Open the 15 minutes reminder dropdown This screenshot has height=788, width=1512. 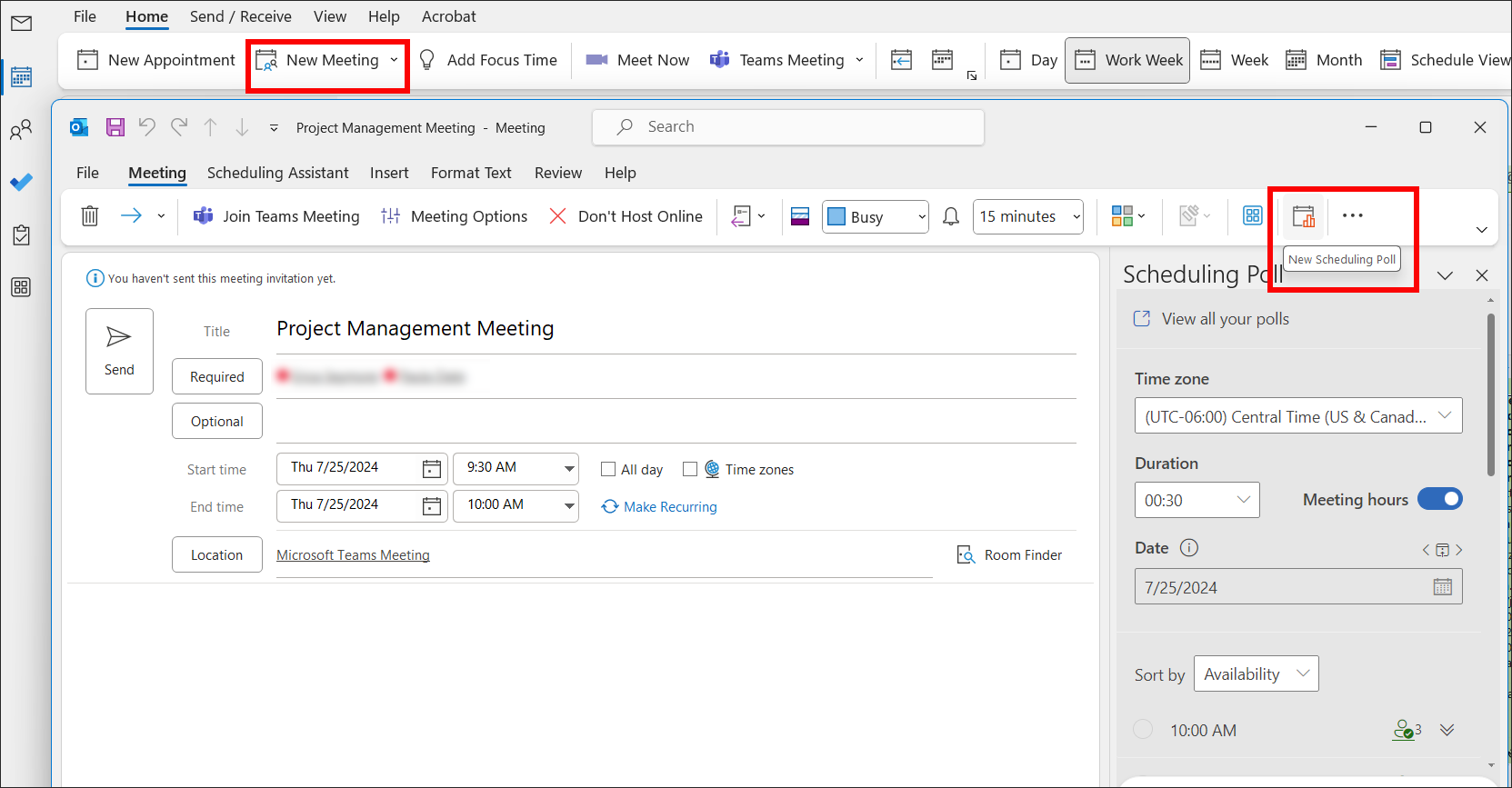pos(1028,216)
